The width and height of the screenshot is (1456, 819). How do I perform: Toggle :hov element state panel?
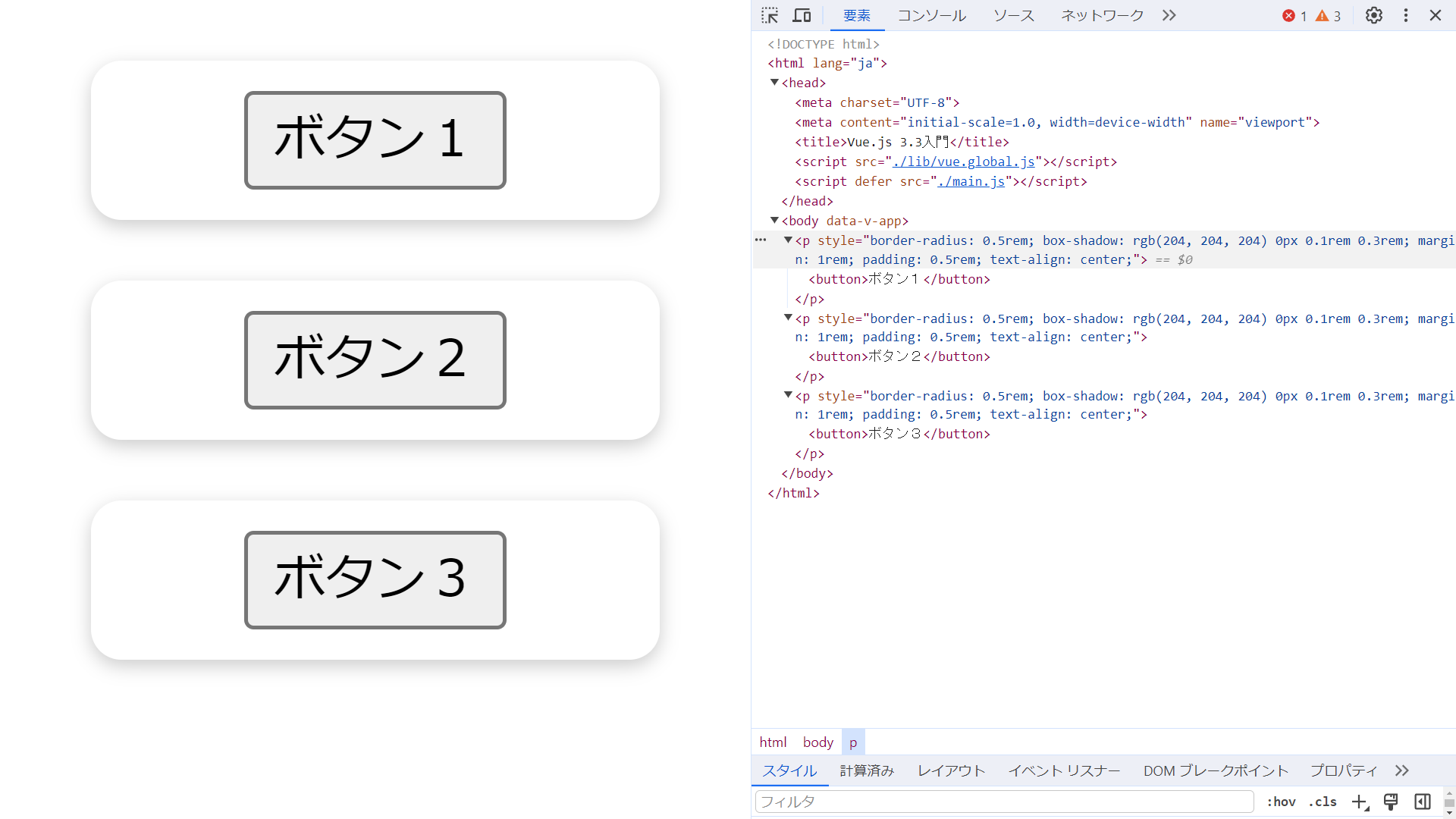coord(1281,802)
